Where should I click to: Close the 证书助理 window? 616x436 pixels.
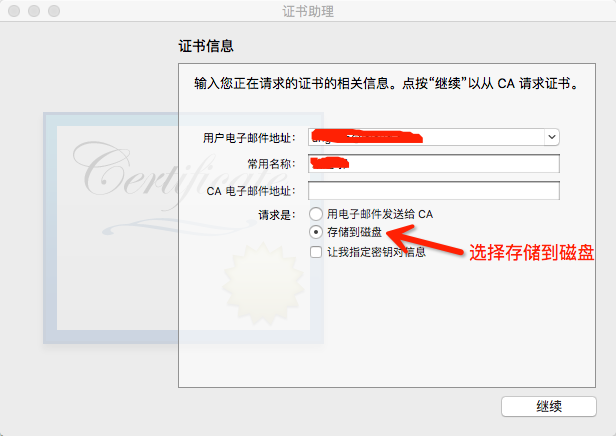click(14, 11)
